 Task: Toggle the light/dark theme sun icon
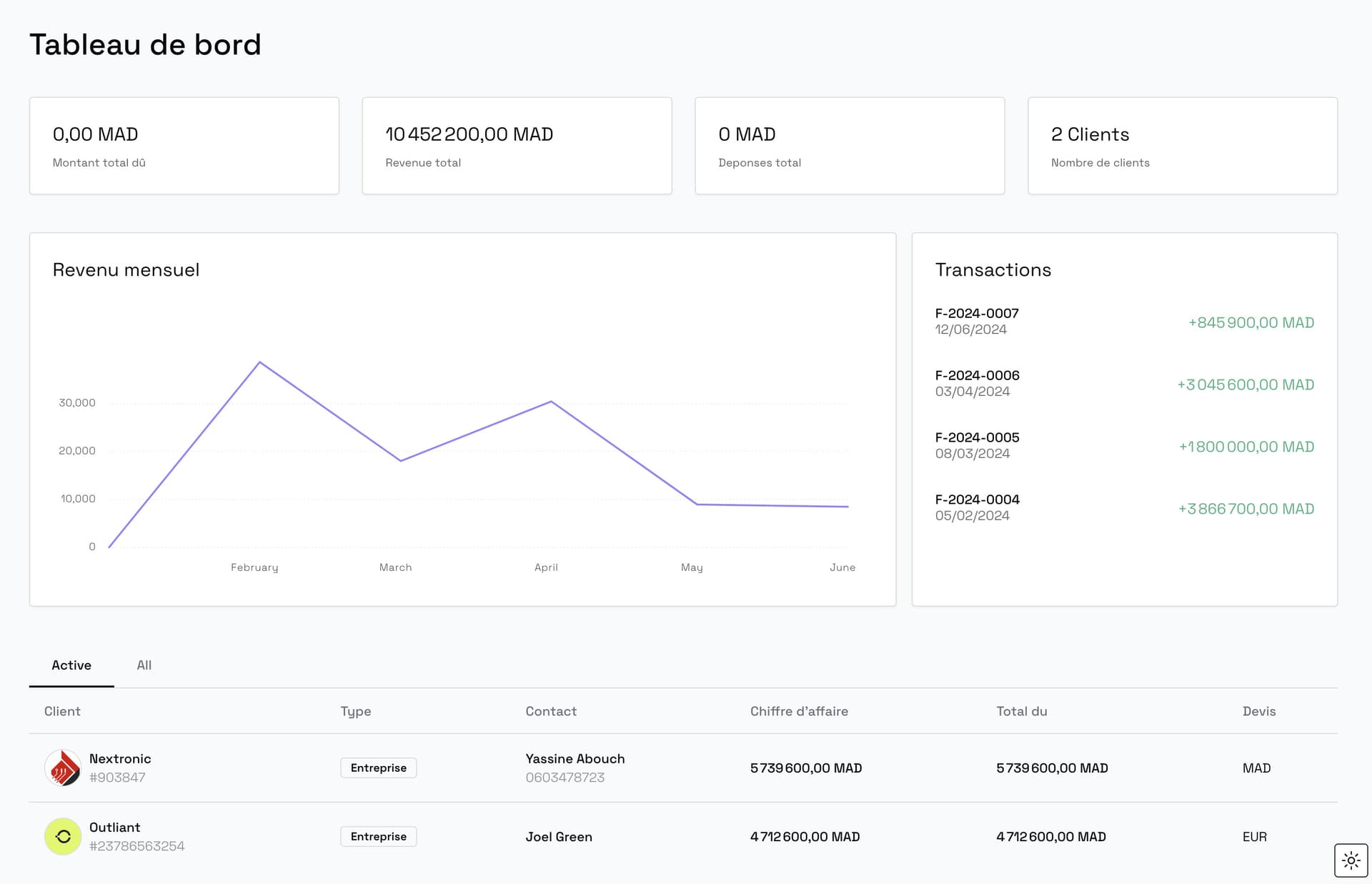click(1351, 860)
